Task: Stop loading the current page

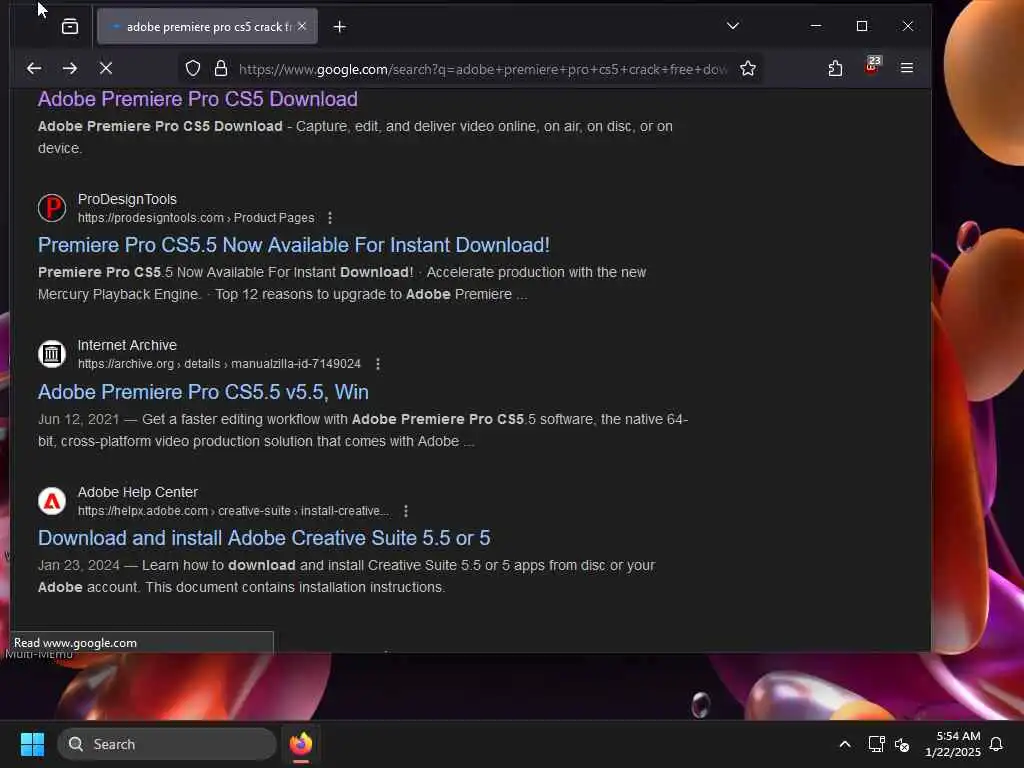Action: [106, 68]
